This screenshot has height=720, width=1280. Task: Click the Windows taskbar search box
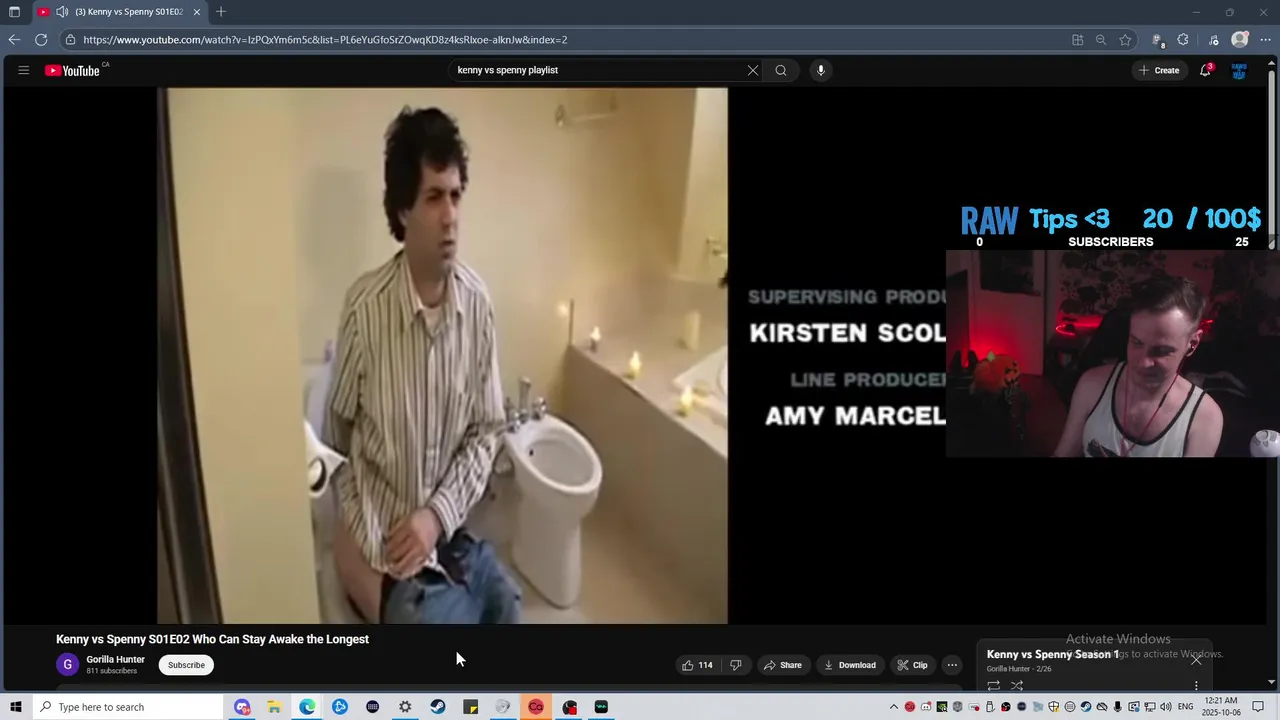[x=127, y=707]
